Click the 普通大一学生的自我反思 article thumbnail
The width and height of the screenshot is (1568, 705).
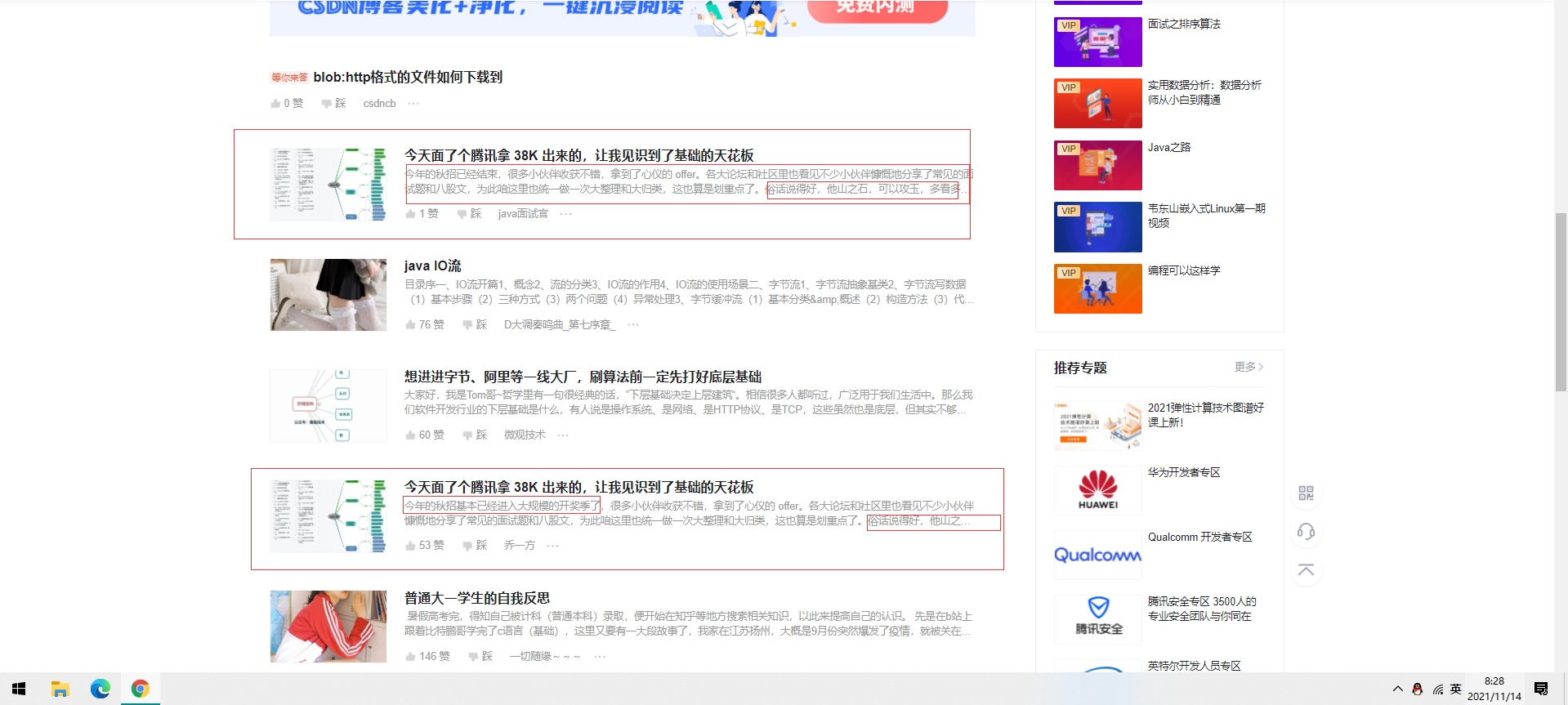tap(328, 627)
